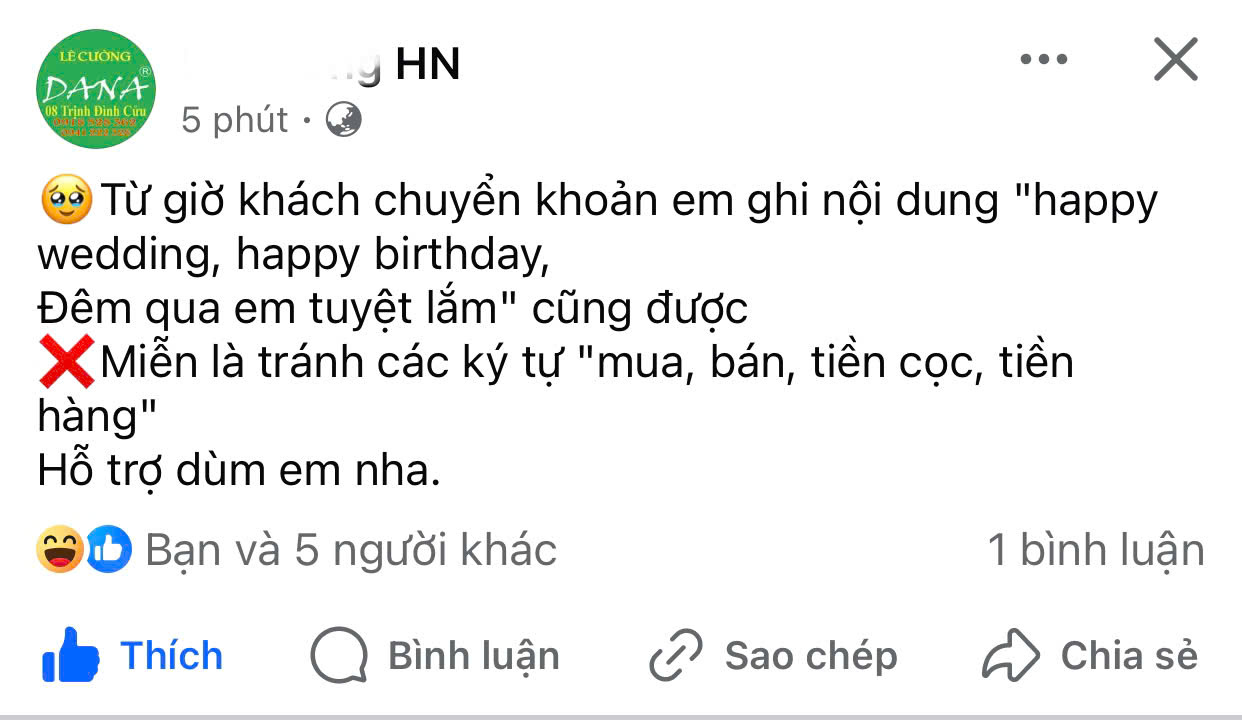Open the "1 bình luận" comments link
Image resolution: width=1242 pixels, height=720 pixels.
tap(1096, 550)
